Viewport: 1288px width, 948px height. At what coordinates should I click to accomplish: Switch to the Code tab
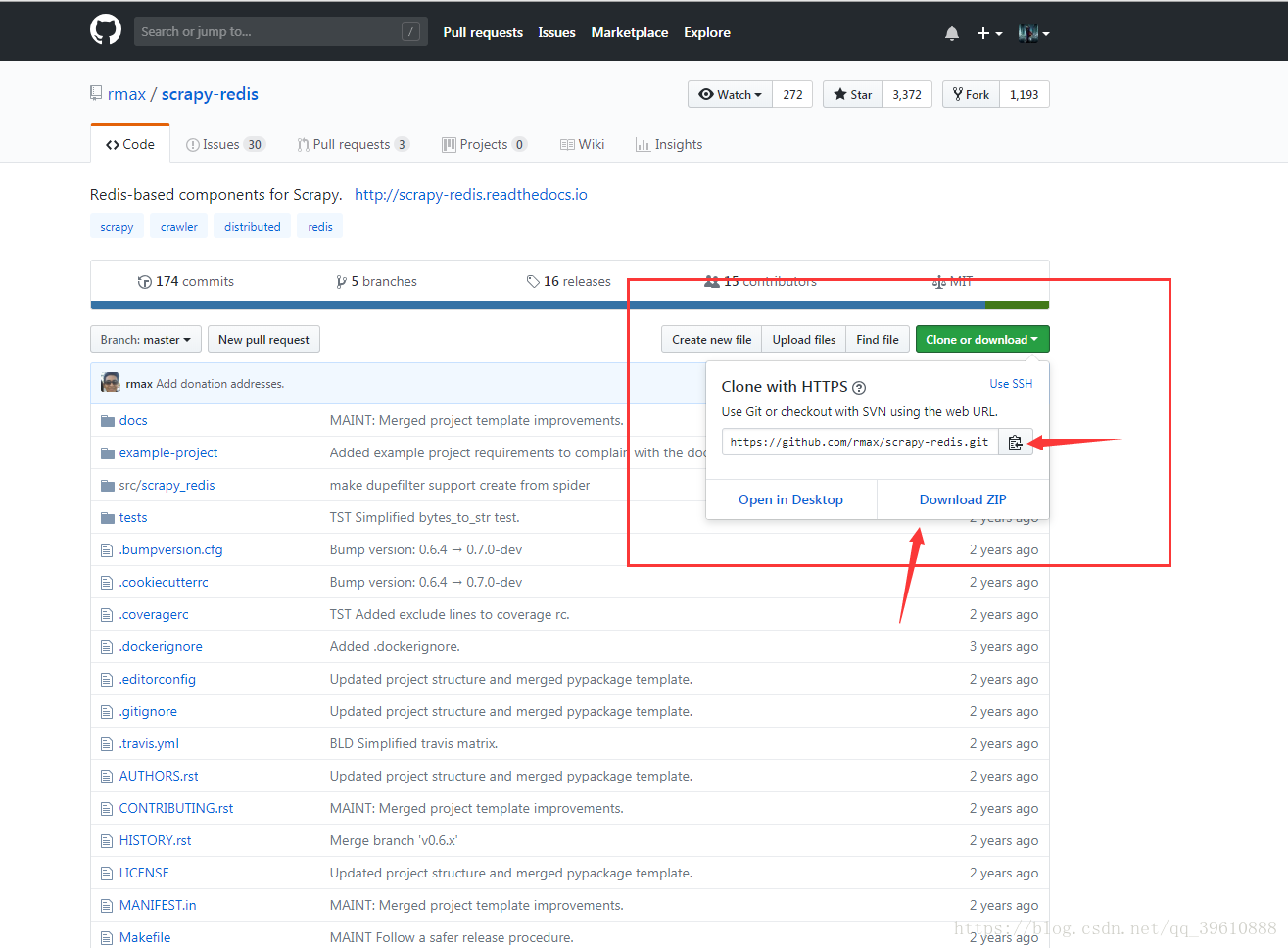[130, 144]
